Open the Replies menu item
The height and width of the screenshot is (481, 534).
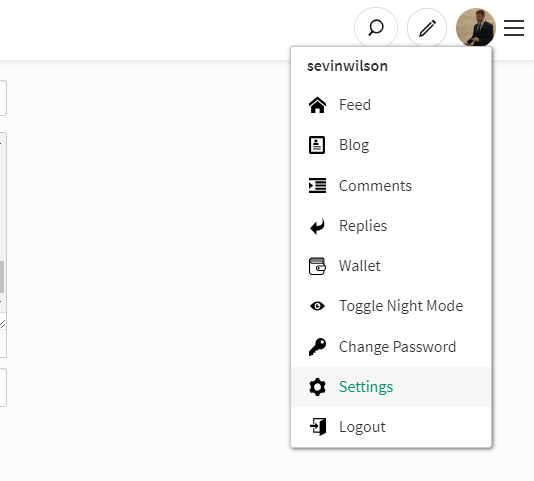391,226
